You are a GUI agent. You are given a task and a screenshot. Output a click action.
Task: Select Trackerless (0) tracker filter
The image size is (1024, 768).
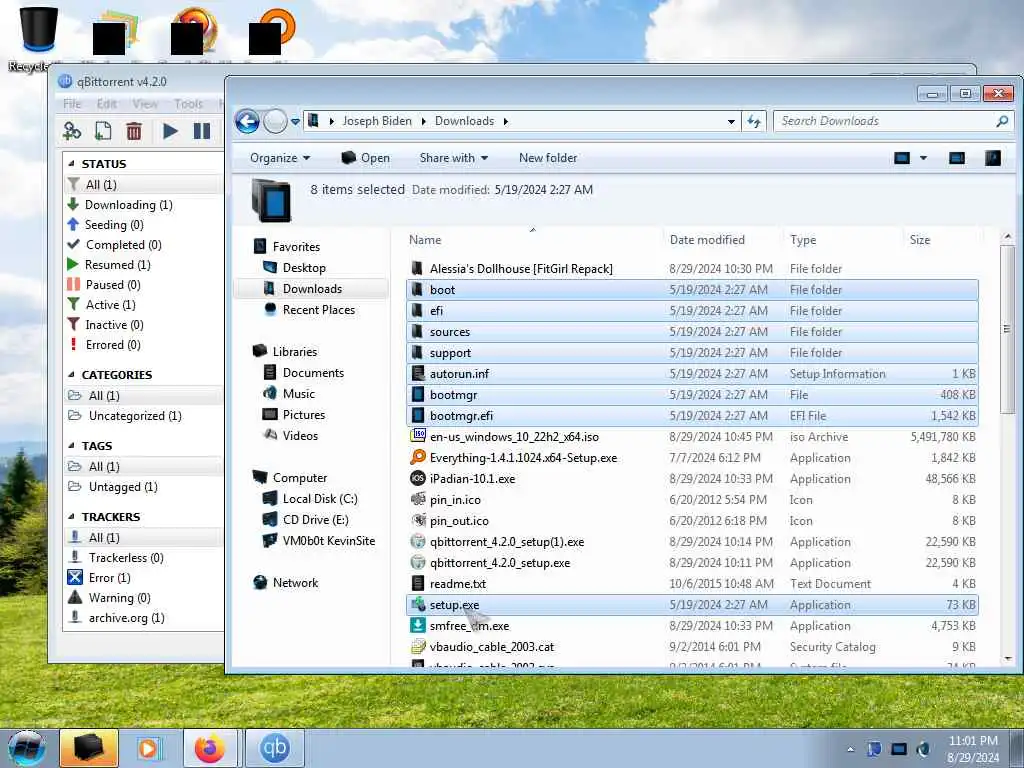(126, 558)
